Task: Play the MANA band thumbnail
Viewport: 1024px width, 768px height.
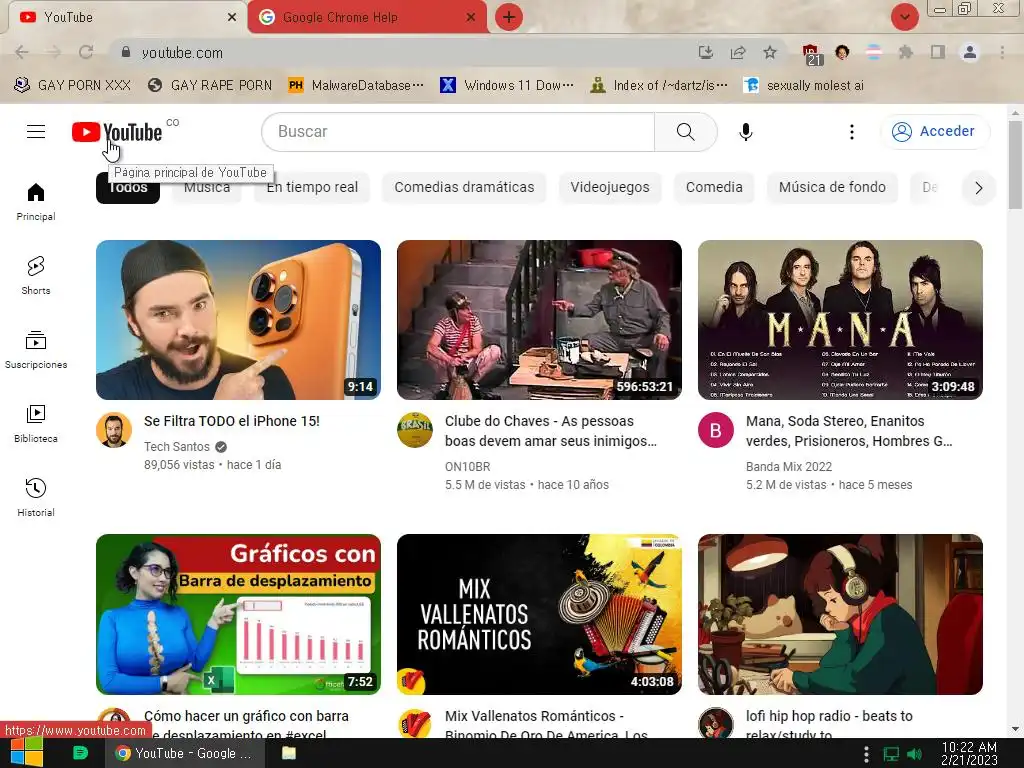Action: tap(840, 320)
